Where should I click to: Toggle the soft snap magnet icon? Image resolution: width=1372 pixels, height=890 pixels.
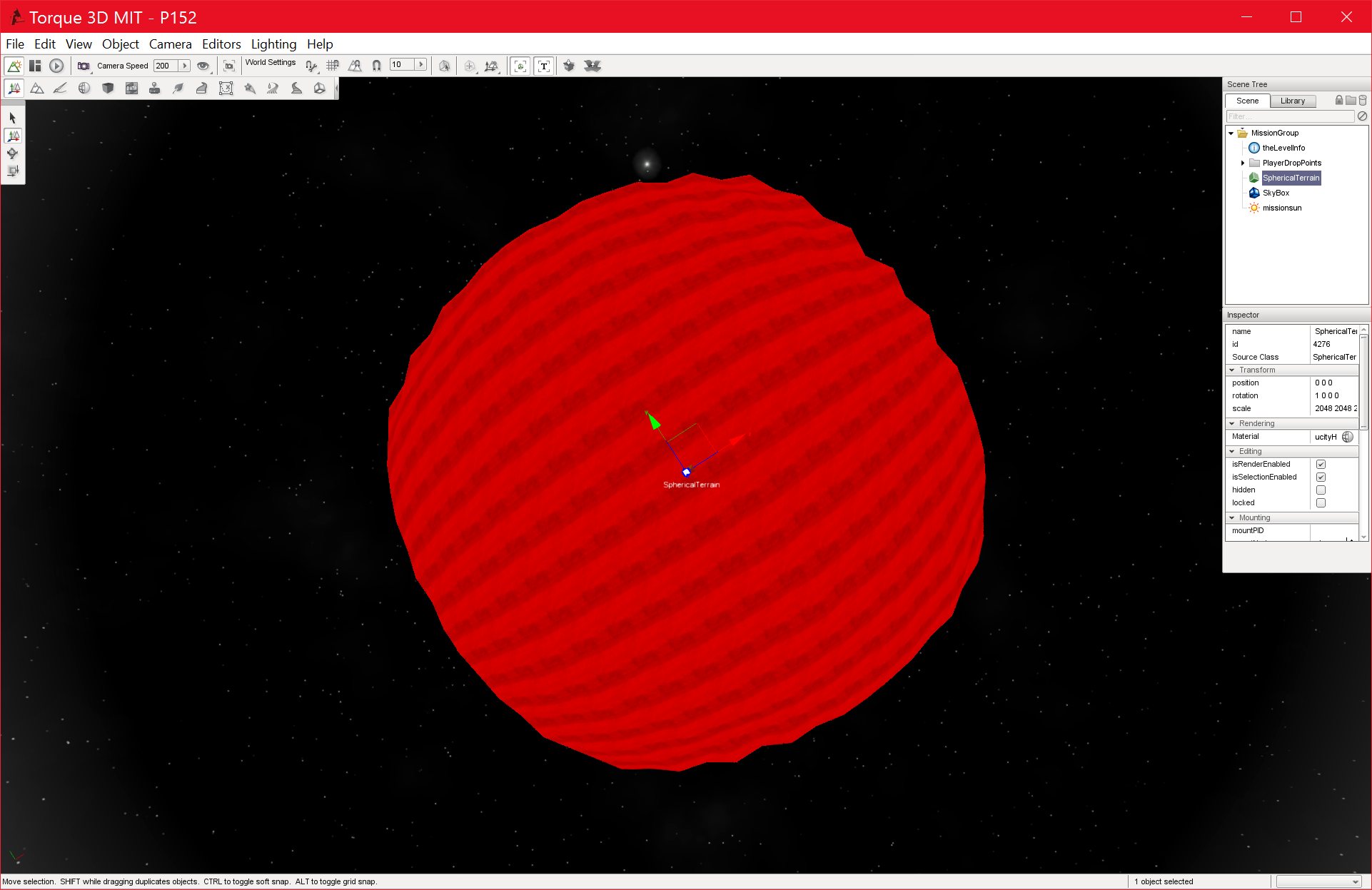[x=376, y=66]
